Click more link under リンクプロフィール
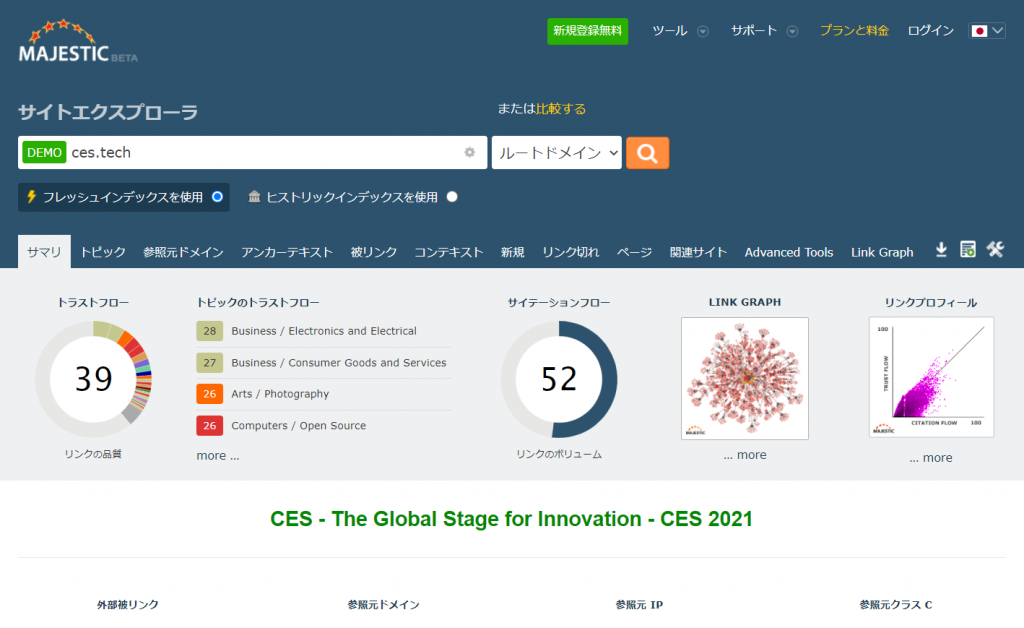The image size is (1024, 628). click(x=931, y=458)
